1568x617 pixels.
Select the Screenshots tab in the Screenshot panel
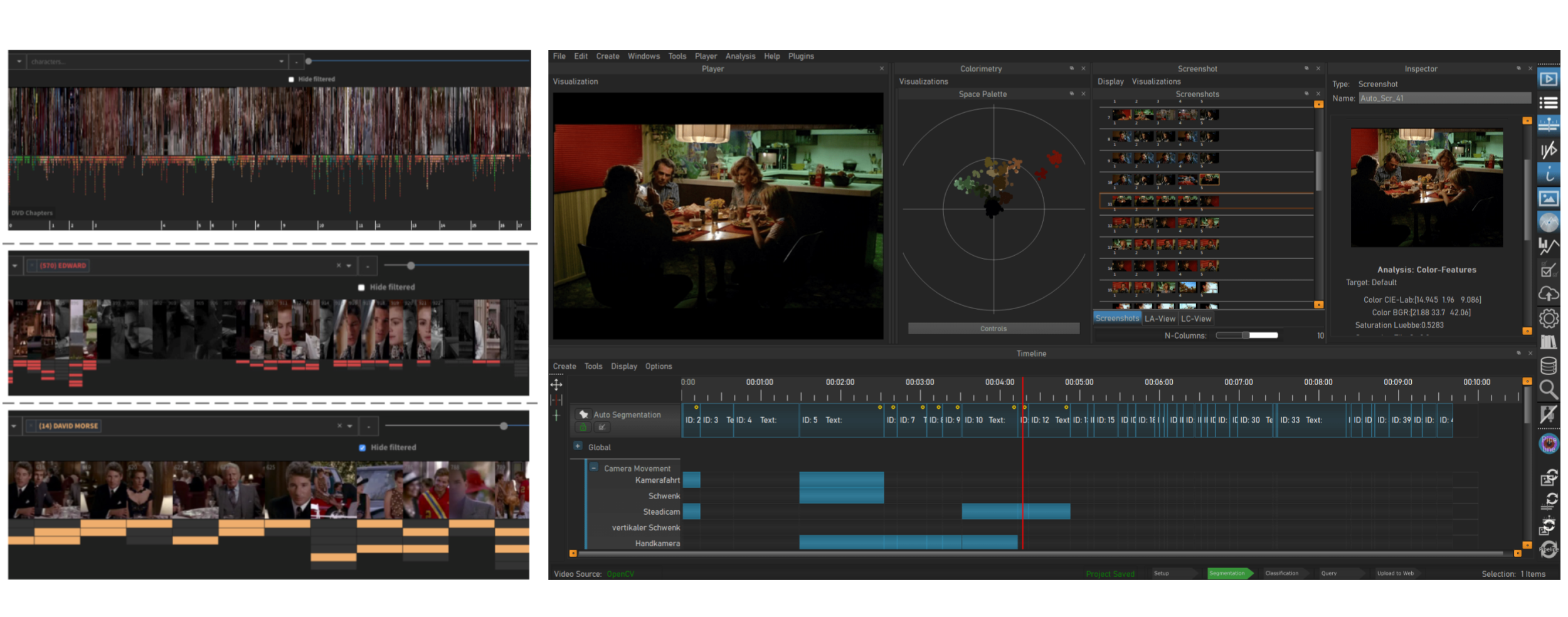pos(1117,319)
